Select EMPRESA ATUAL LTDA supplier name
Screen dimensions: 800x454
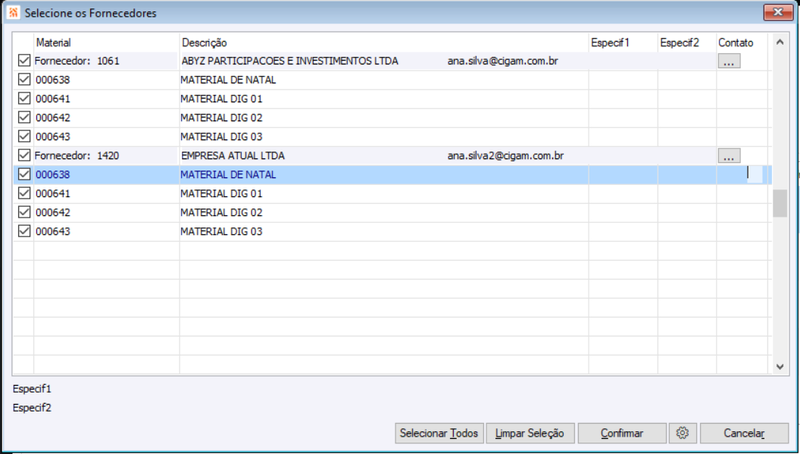233,156
